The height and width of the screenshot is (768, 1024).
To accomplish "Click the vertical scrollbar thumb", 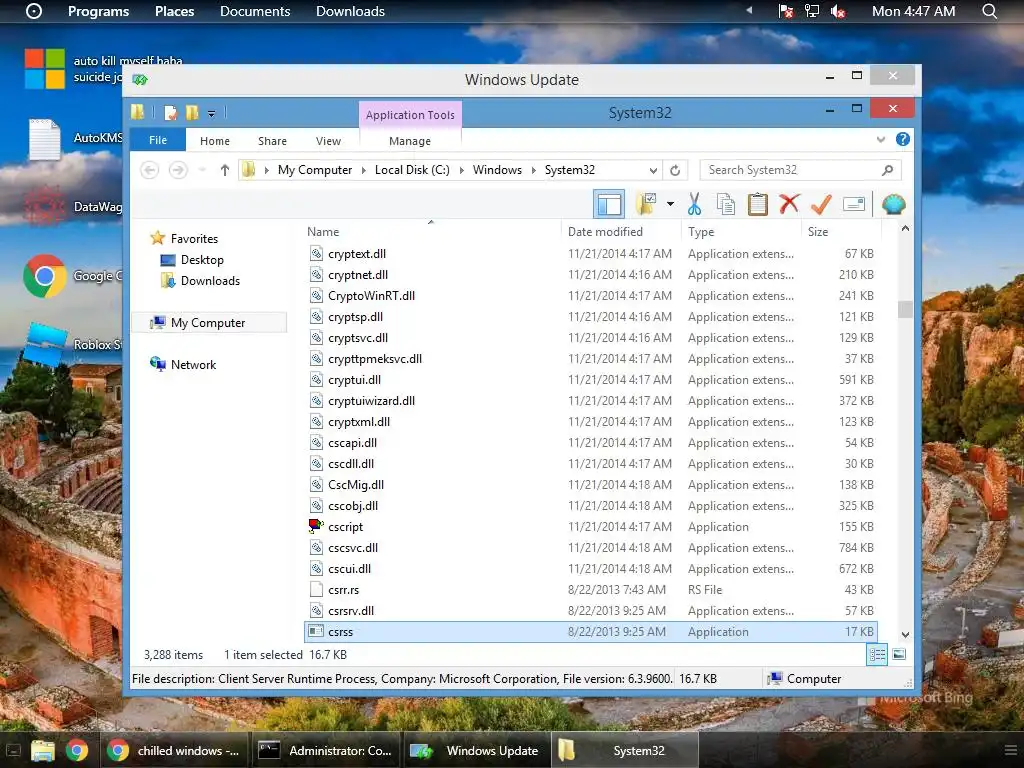I will coord(905,309).
